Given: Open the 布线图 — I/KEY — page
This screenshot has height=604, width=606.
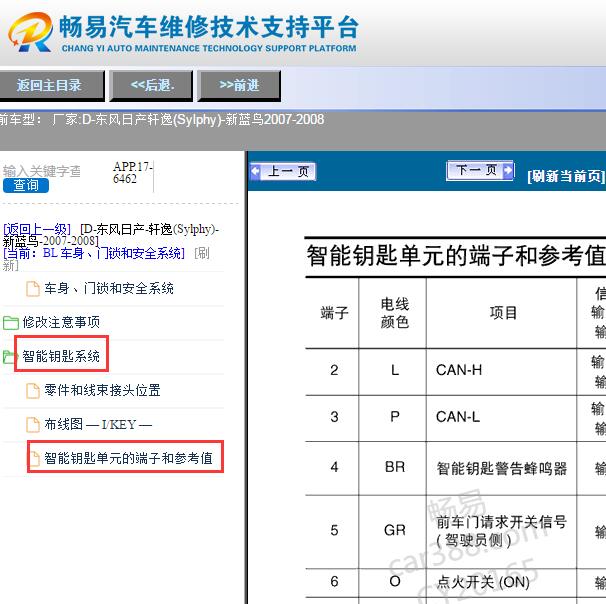Looking at the screenshot, I should (98, 424).
